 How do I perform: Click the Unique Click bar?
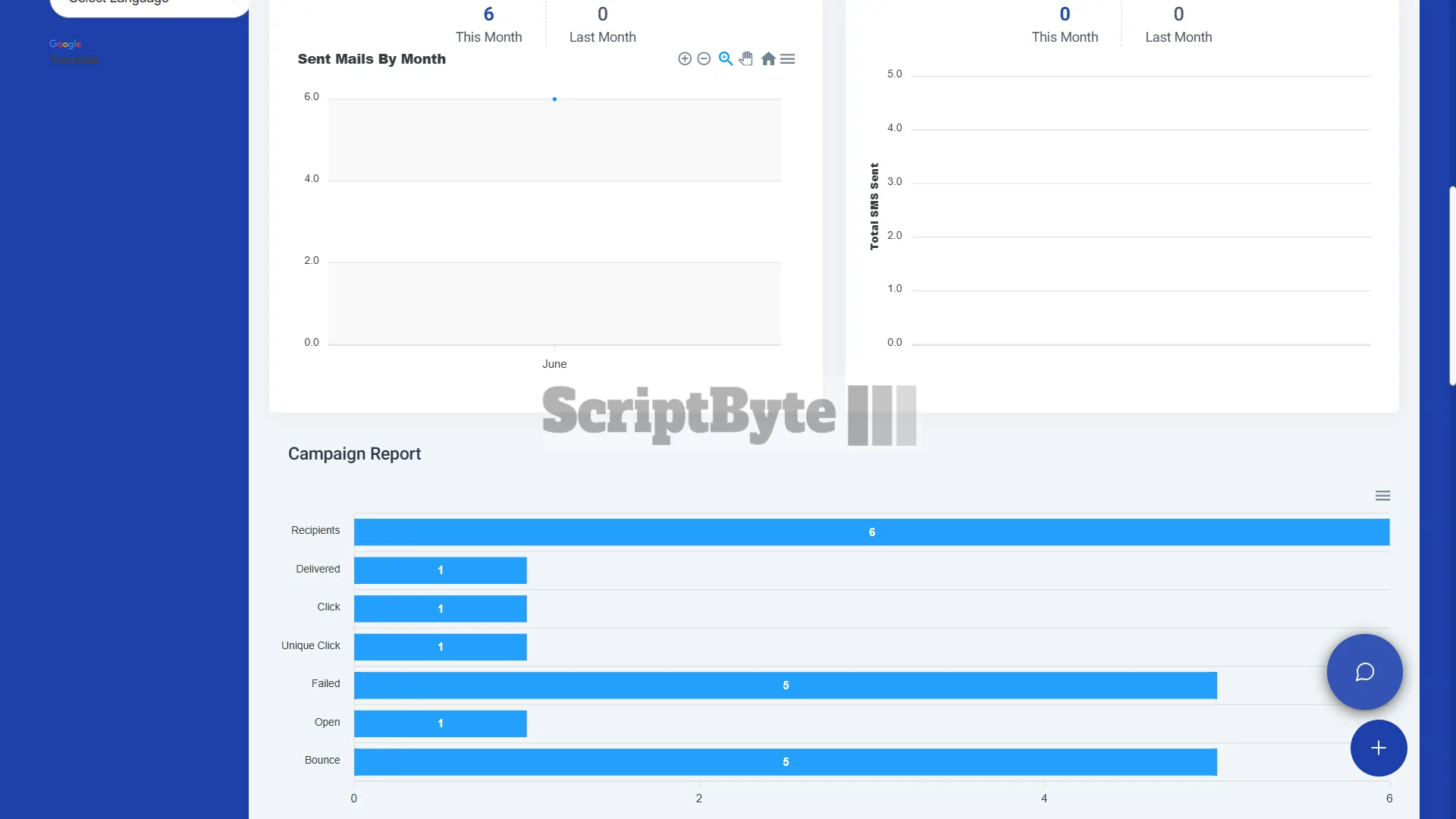coord(440,647)
